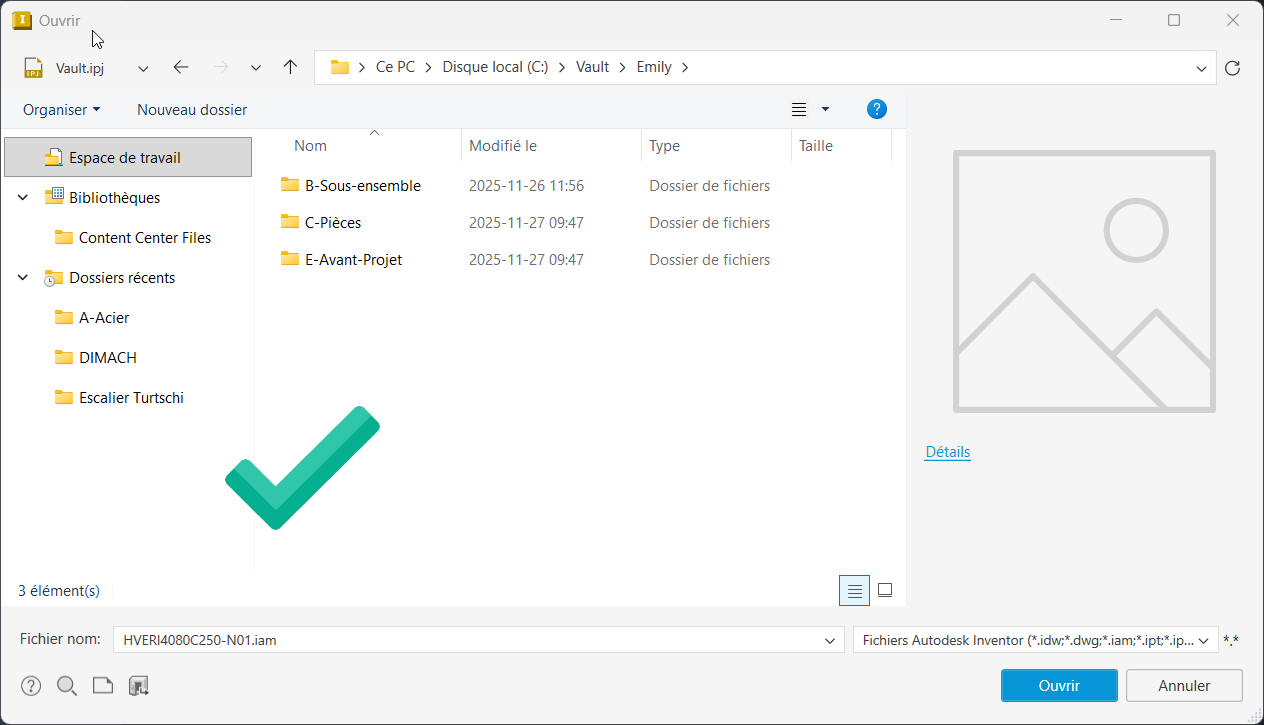Collapse the Bibliothèques tree node
The image size is (1264, 725).
[23, 198]
